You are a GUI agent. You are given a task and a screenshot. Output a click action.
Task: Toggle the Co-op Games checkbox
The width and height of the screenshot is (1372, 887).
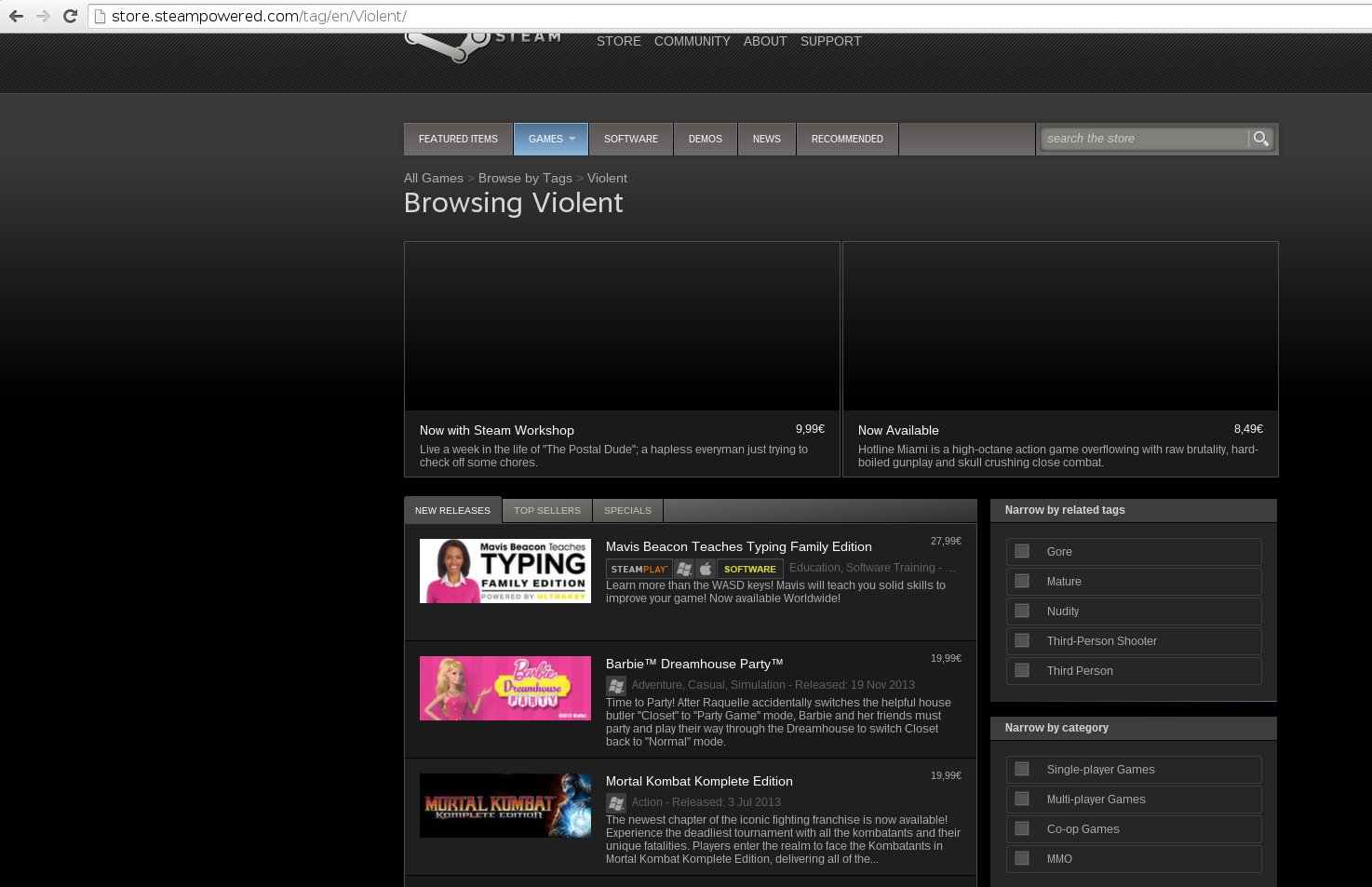coord(1022,829)
